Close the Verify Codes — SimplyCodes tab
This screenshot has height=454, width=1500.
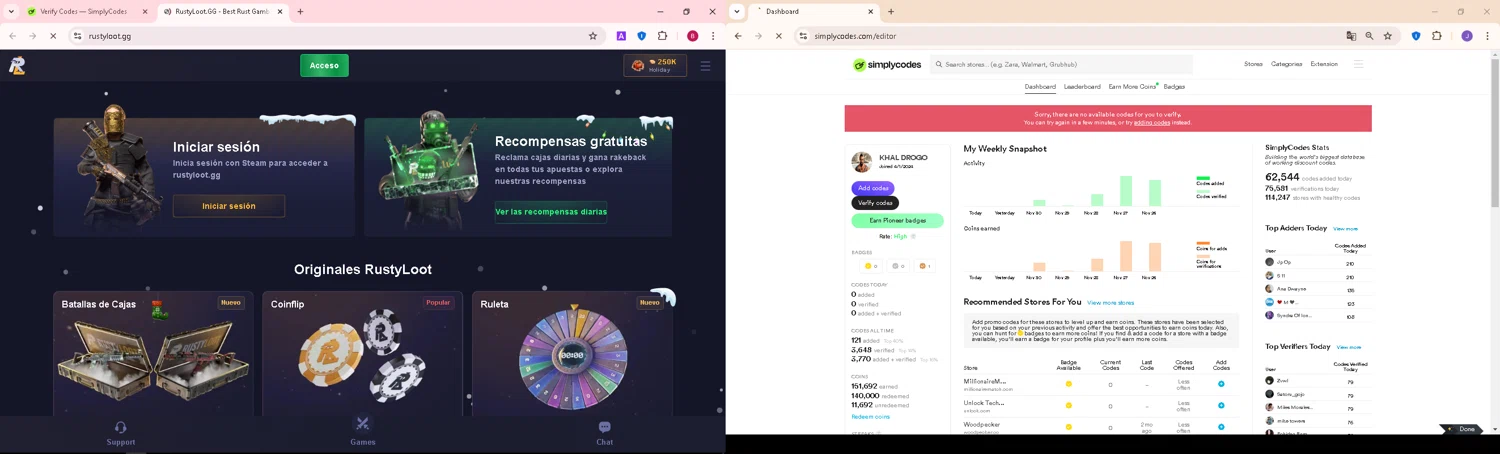(144, 12)
